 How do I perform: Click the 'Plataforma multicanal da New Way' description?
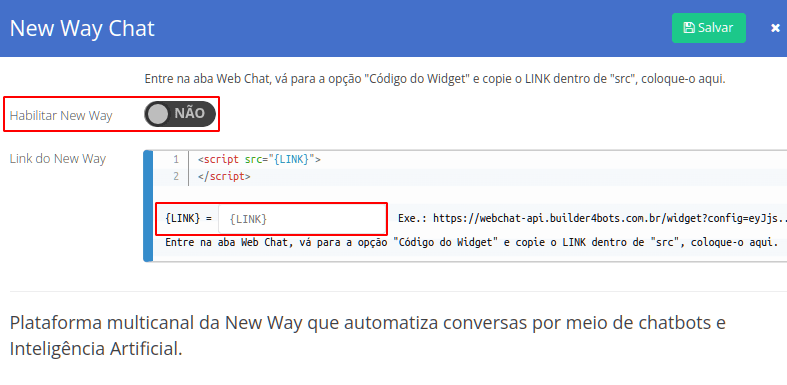coord(367,335)
